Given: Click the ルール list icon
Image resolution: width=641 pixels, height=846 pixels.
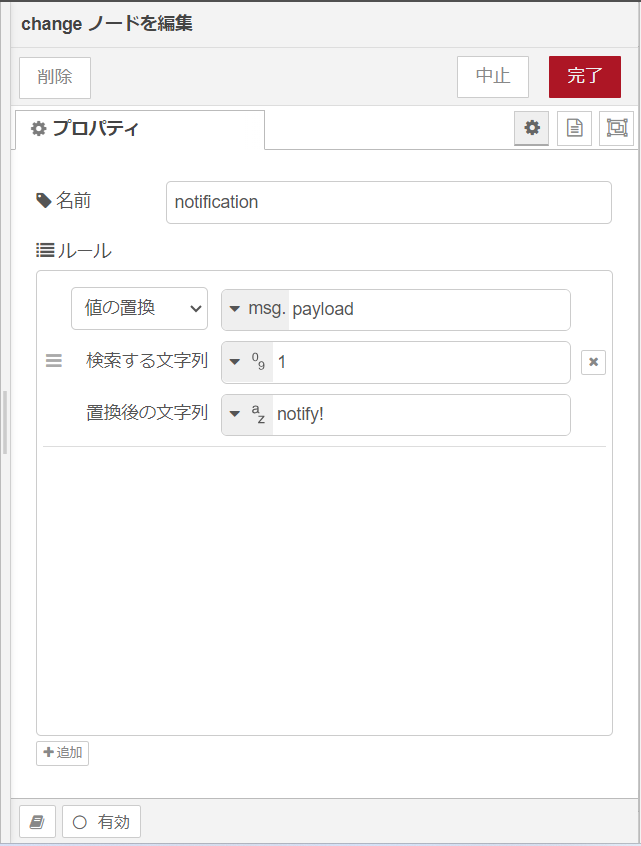Looking at the screenshot, I should tap(45, 250).
